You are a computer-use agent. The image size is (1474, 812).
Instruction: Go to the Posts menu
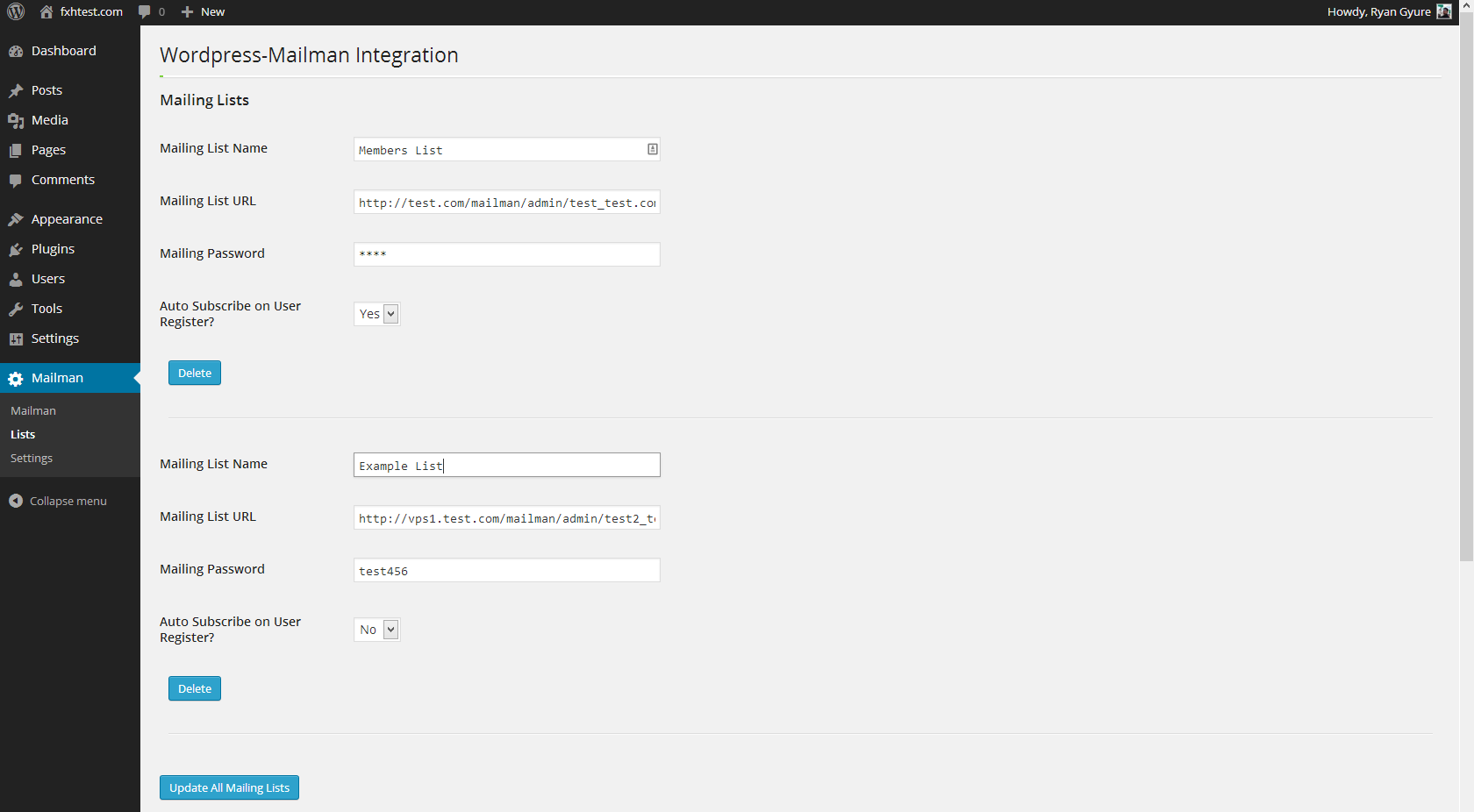point(70,90)
